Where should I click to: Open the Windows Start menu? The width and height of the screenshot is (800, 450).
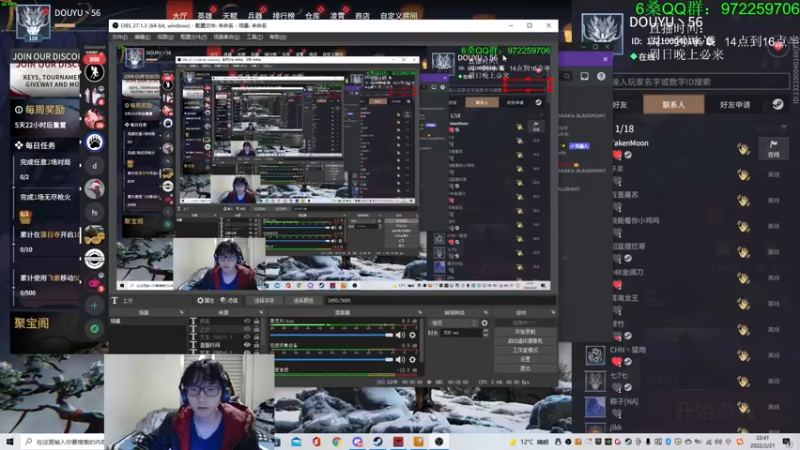pyautogui.click(x=10, y=442)
